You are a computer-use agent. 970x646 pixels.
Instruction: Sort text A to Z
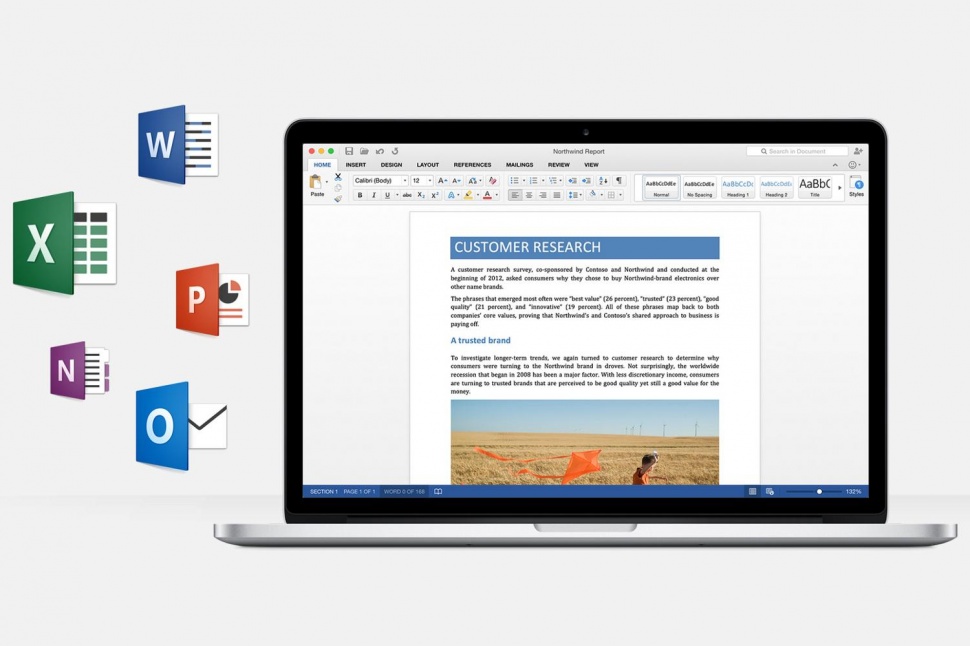click(x=603, y=181)
